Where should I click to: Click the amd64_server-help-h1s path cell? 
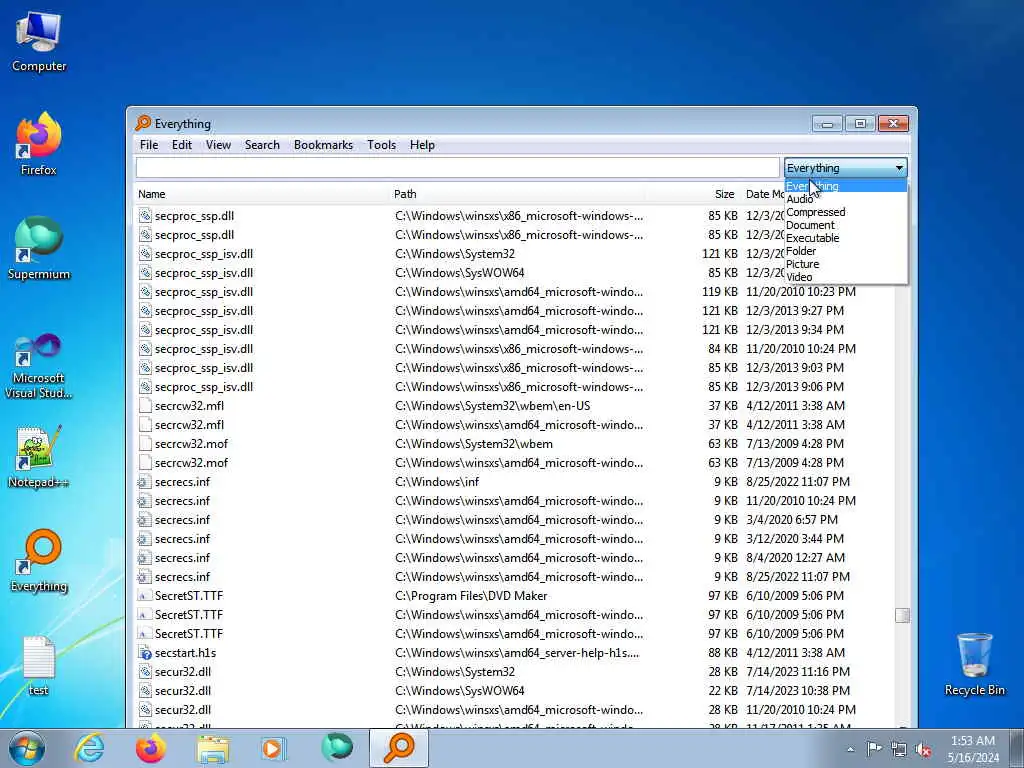click(x=517, y=652)
